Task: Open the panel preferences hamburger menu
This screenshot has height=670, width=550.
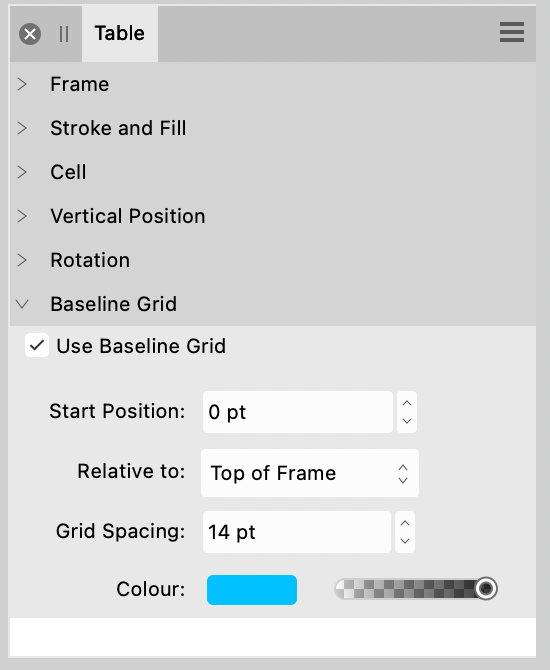Action: coord(512,32)
